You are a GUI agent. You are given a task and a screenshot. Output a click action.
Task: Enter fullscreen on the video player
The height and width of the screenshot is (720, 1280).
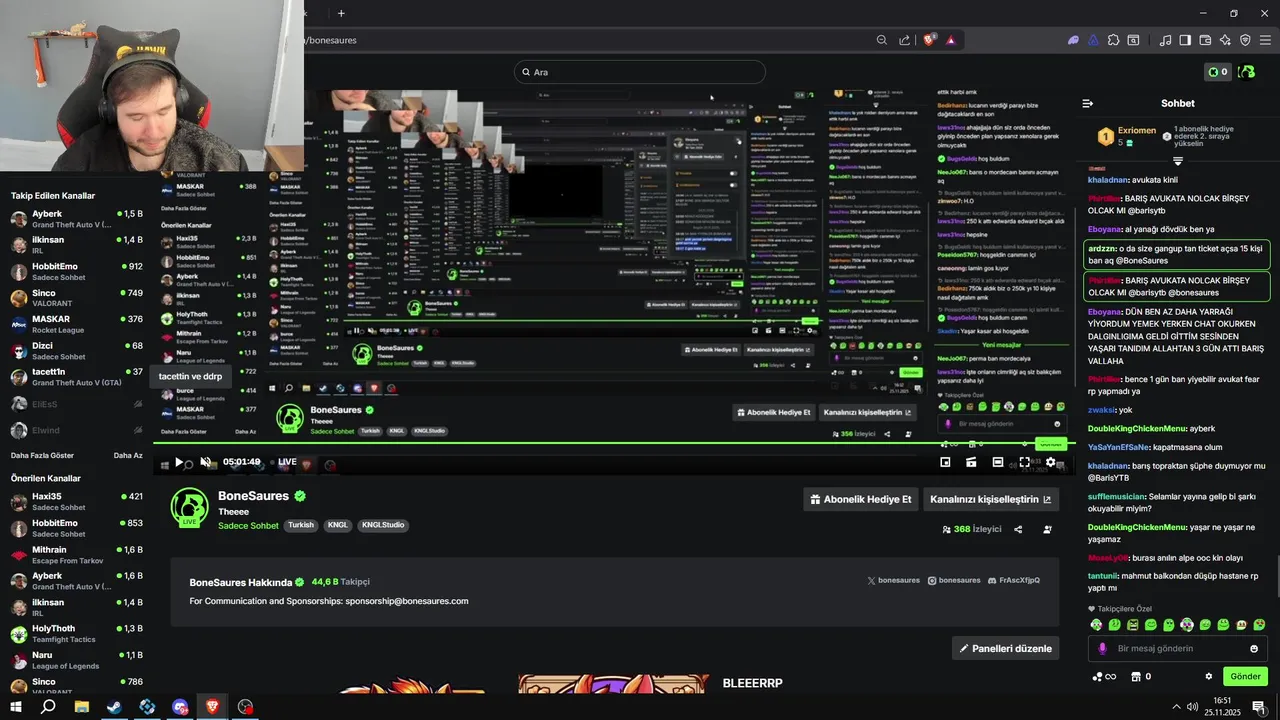(x=1024, y=462)
